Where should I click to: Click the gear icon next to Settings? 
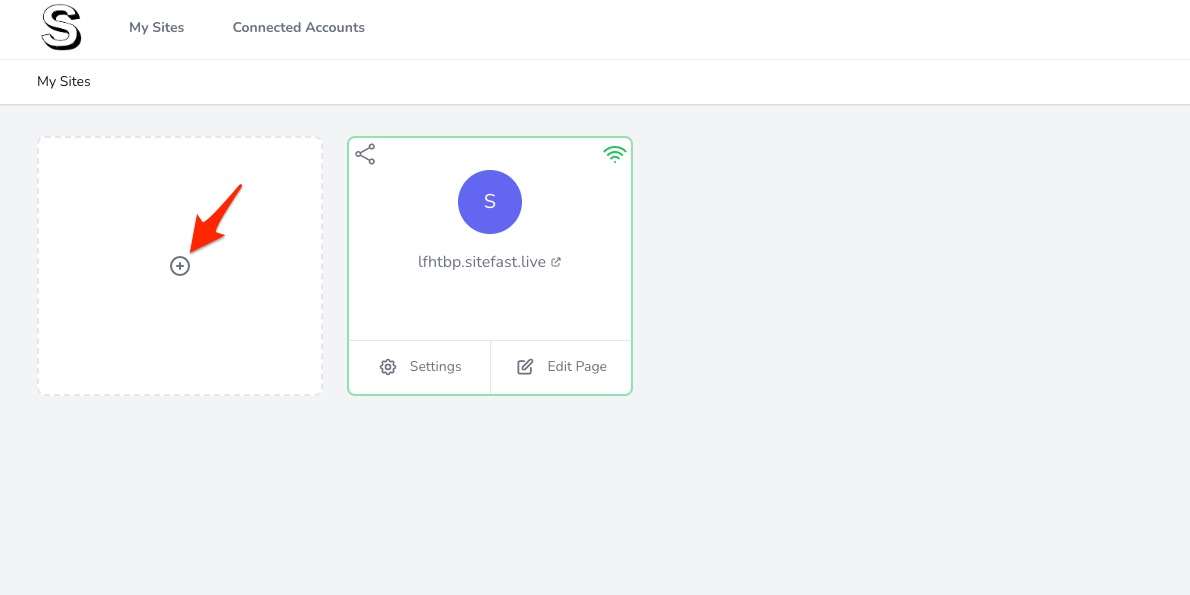[x=388, y=367]
